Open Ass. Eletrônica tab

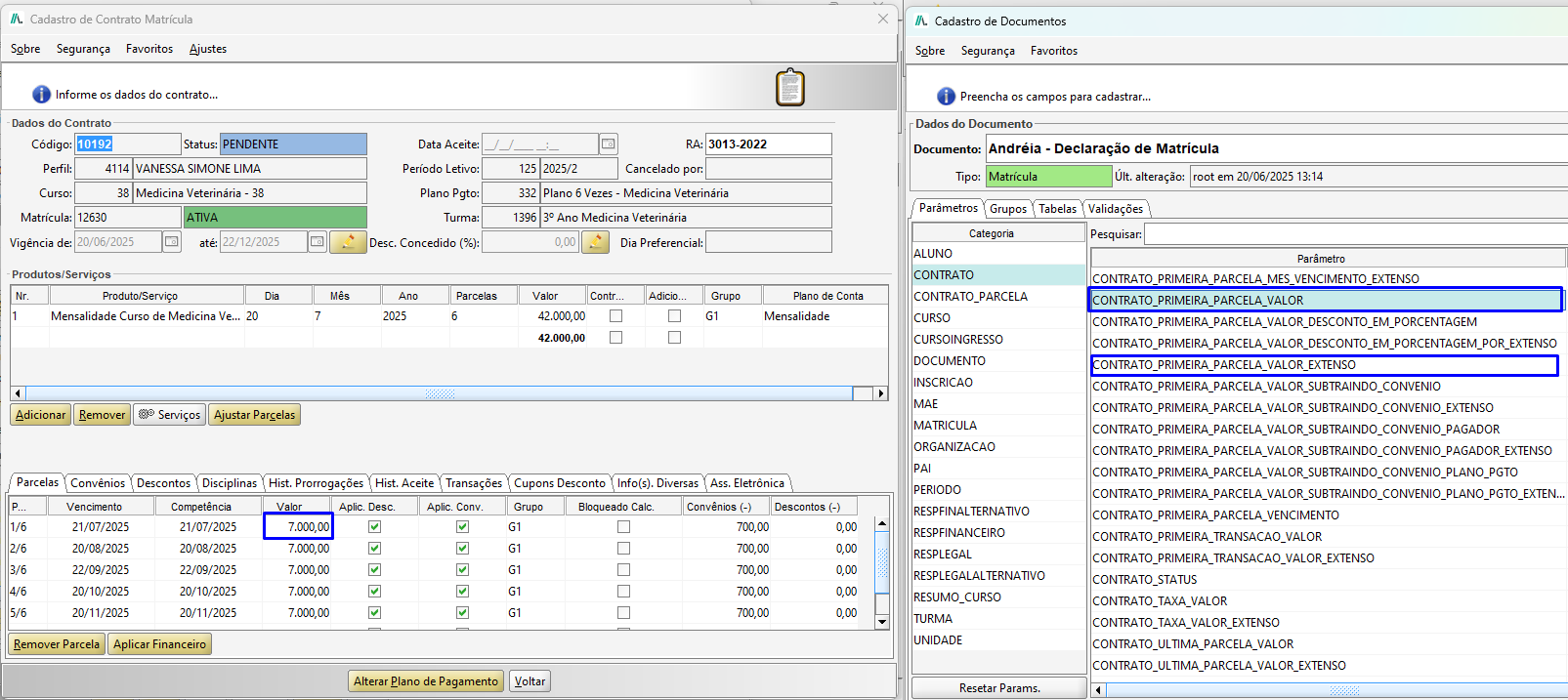[747, 483]
